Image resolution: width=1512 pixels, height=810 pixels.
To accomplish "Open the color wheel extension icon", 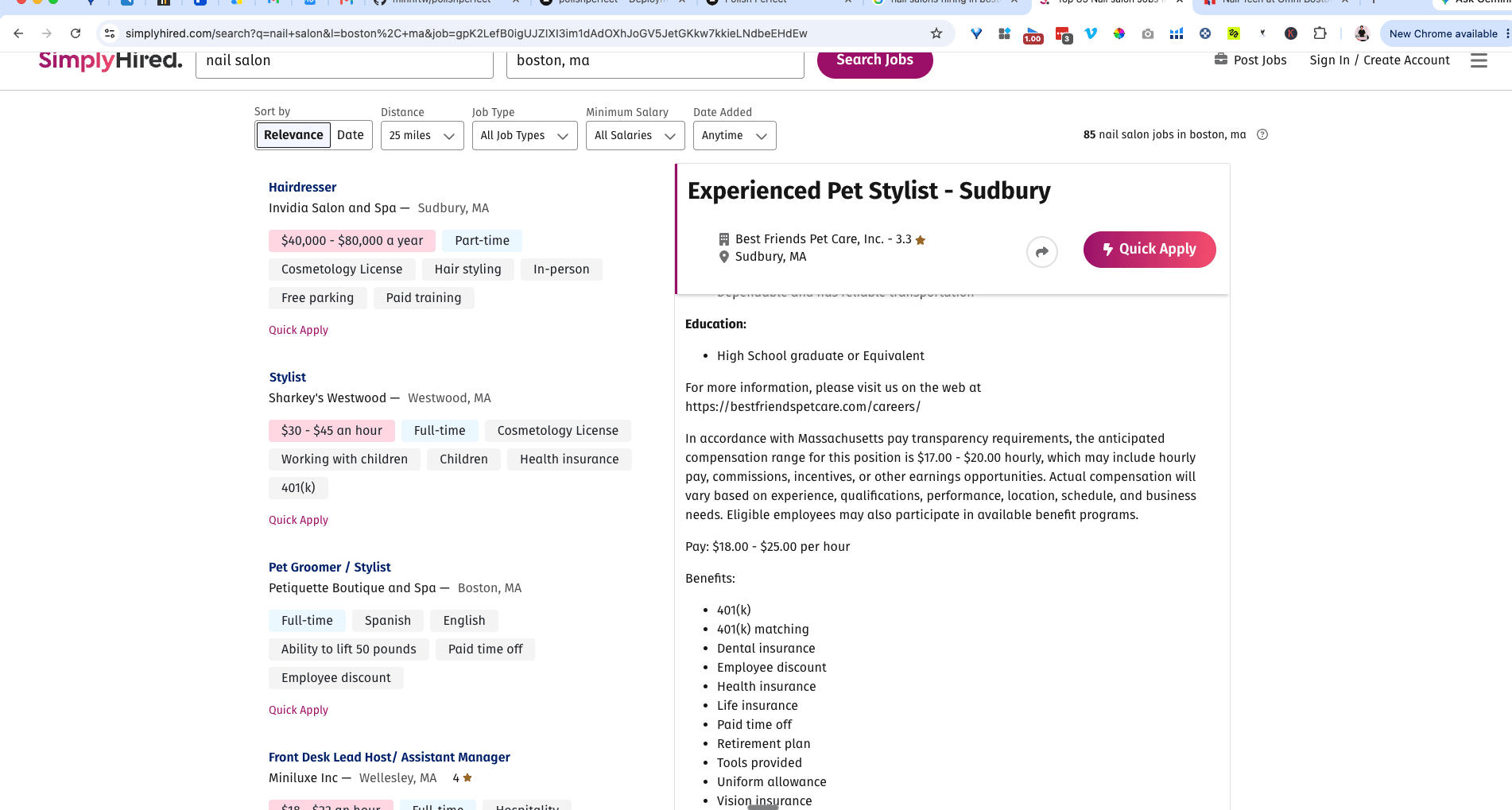I will pyautogui.click(x=1119, y=33).
